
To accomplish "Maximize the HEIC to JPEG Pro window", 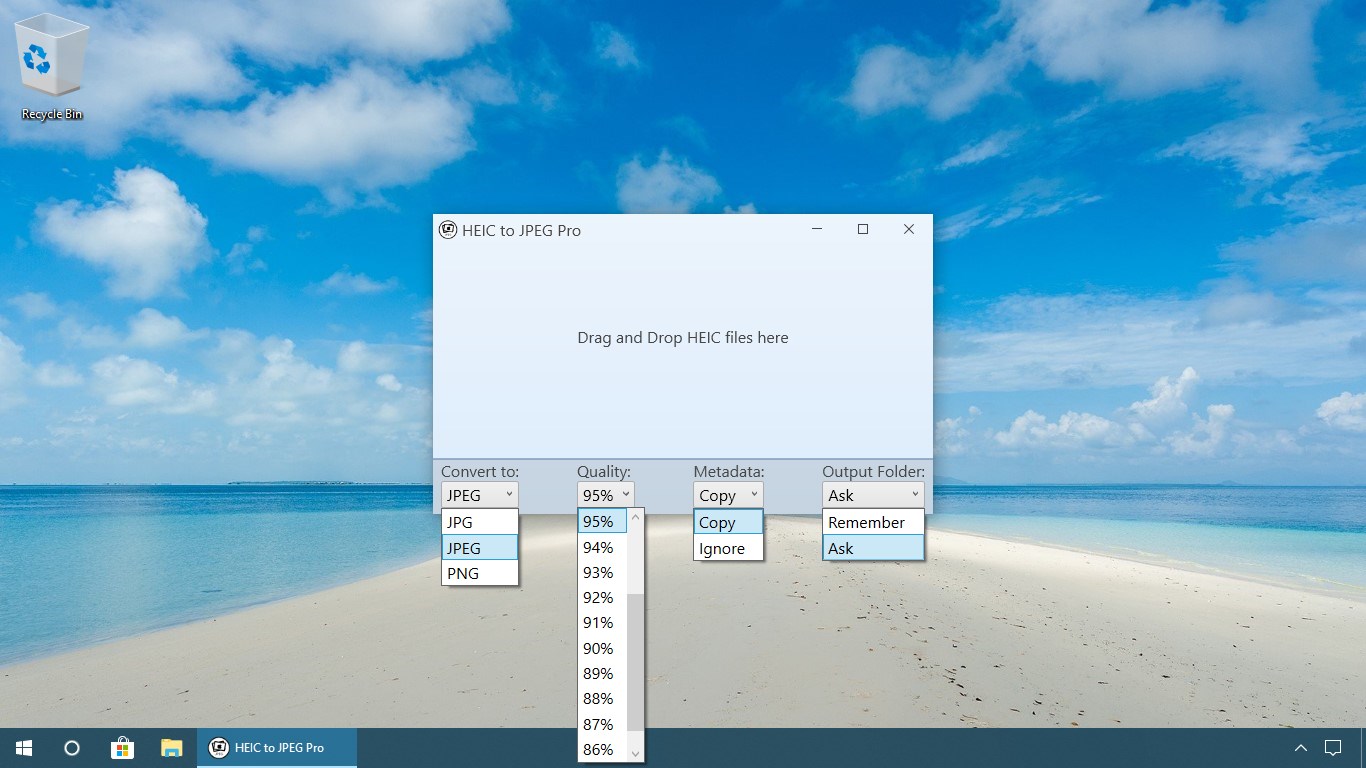I will [x=863, y=229].
